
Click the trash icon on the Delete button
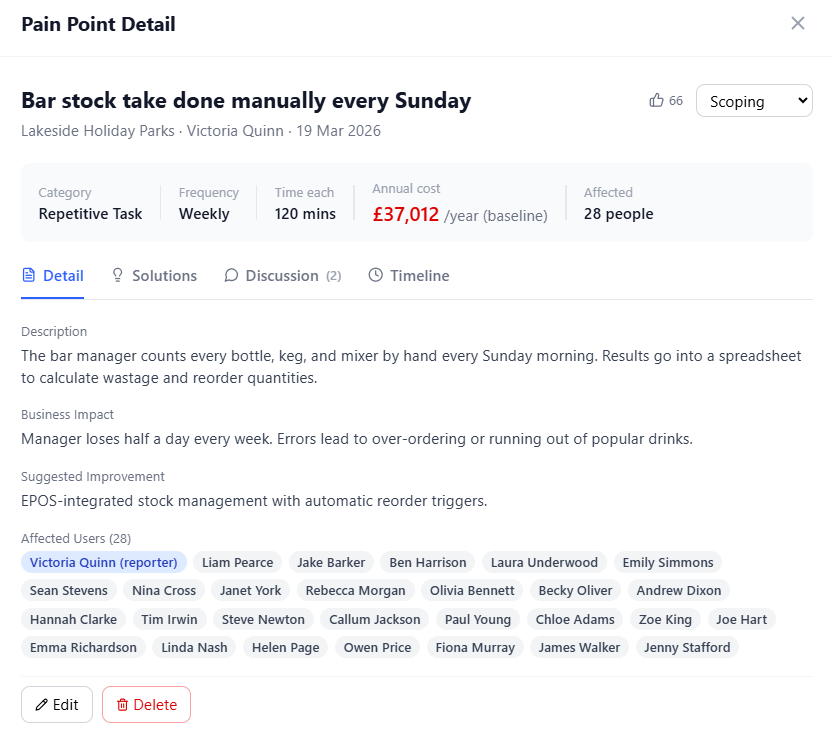click(x=123, y=704)
